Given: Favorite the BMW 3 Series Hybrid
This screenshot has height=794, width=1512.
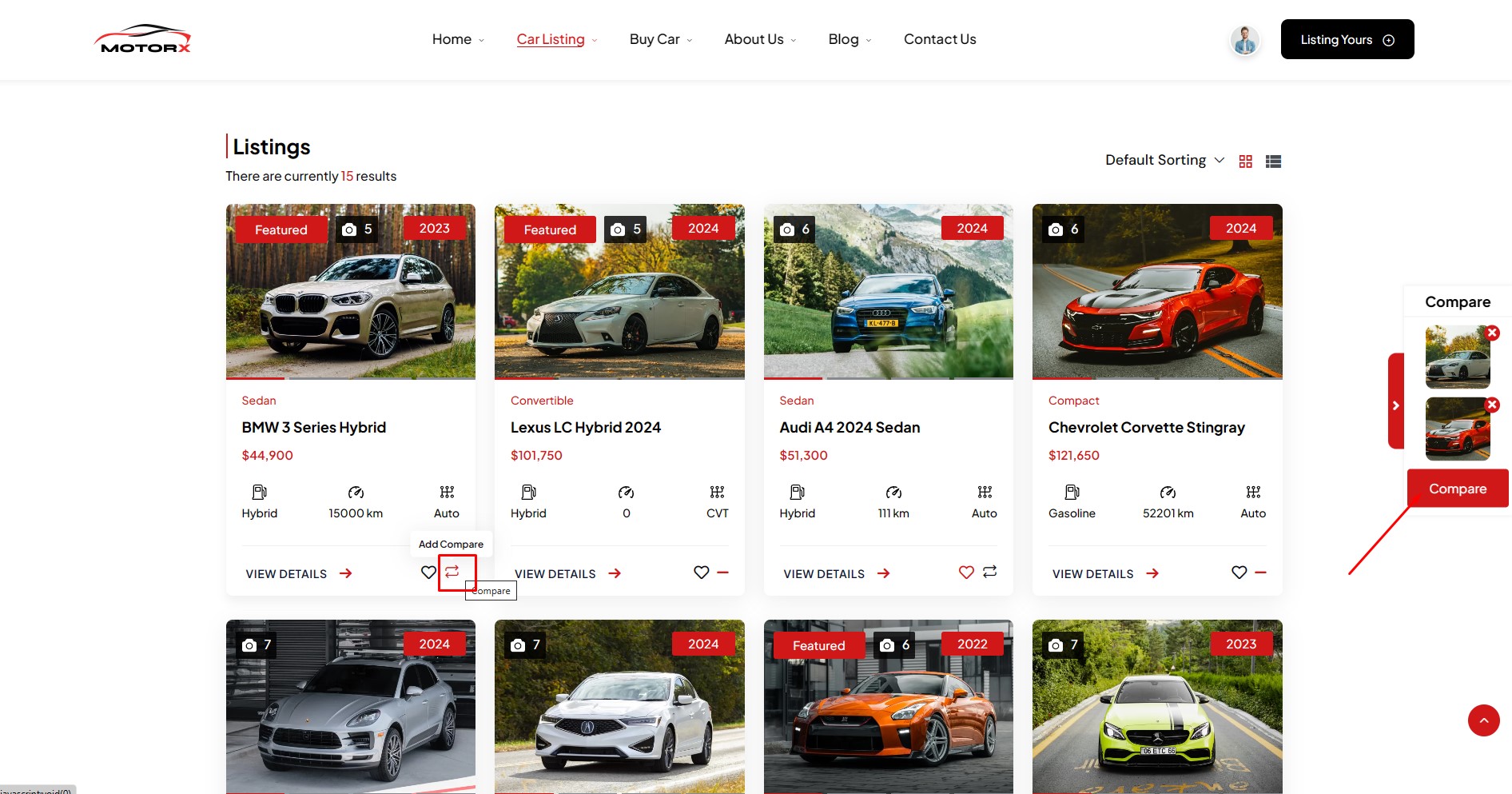Looking at the screenshot, I should click(x=428, y=573).
